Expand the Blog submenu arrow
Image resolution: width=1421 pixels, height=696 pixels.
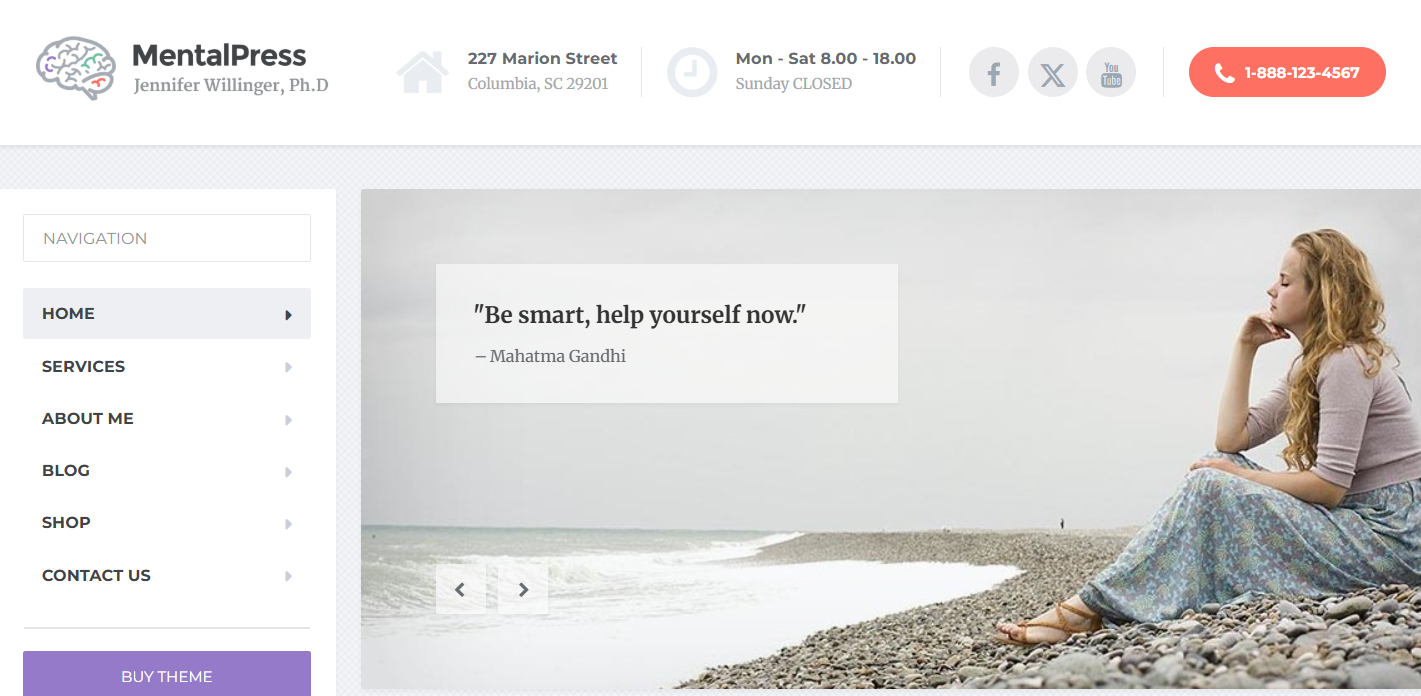[x=288, y=471]
